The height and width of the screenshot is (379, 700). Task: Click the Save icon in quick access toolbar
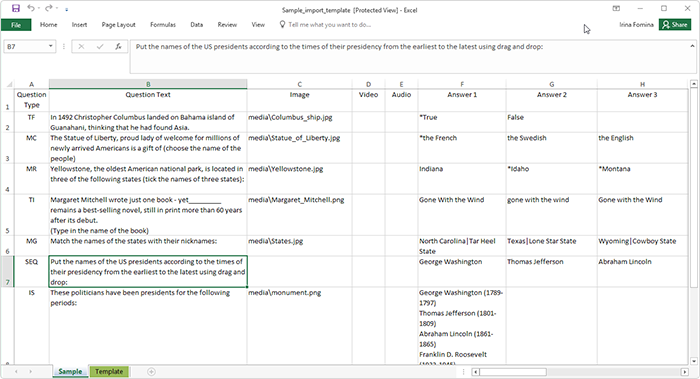pos(16,8)
